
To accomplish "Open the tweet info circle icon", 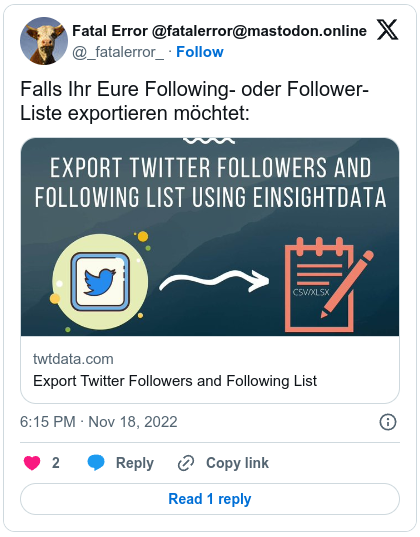I will 388,422.
